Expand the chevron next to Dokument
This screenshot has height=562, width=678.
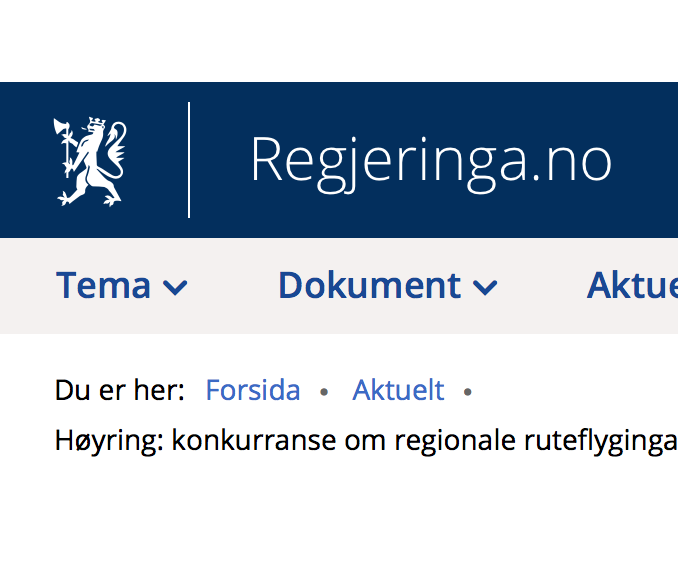(485, 287)
